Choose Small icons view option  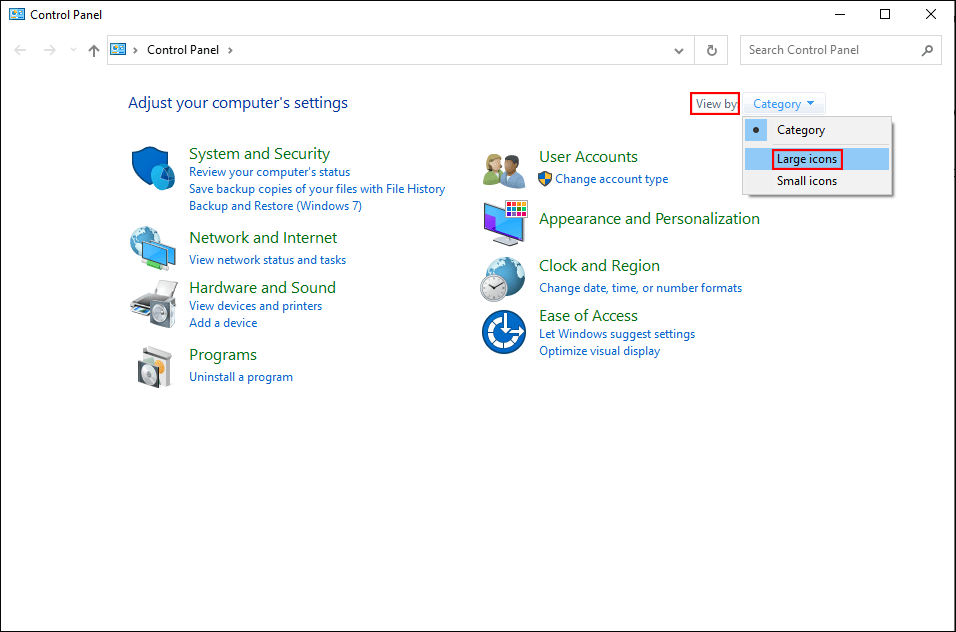click(x=805, y=181)
